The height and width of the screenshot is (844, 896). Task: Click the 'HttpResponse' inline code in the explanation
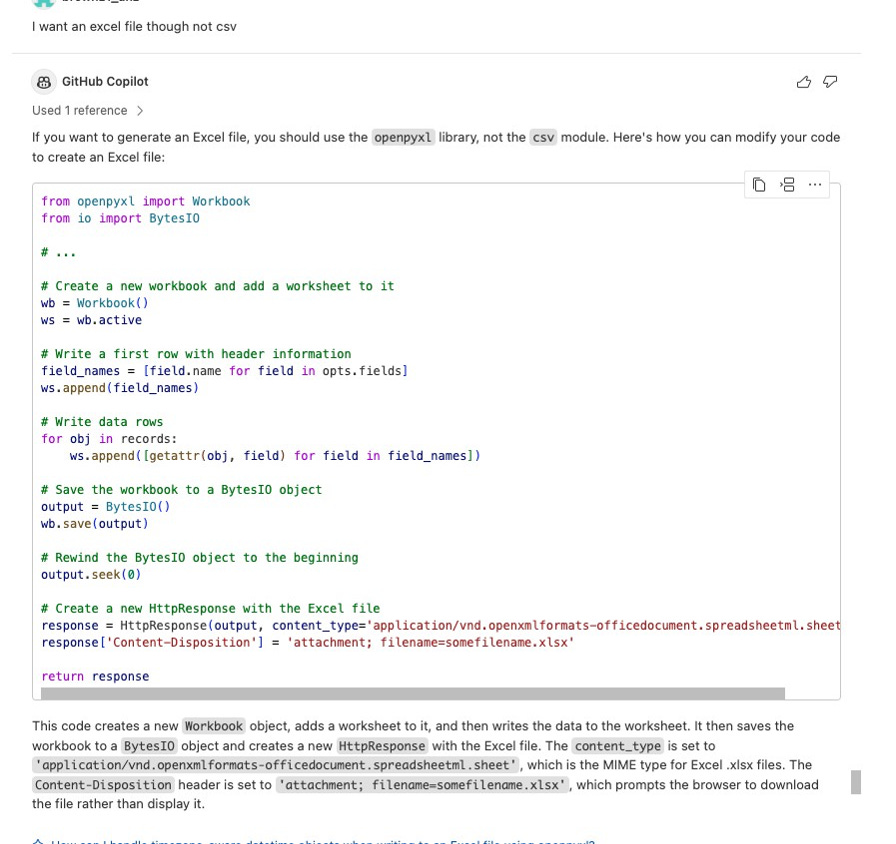(x=382, y=746)
